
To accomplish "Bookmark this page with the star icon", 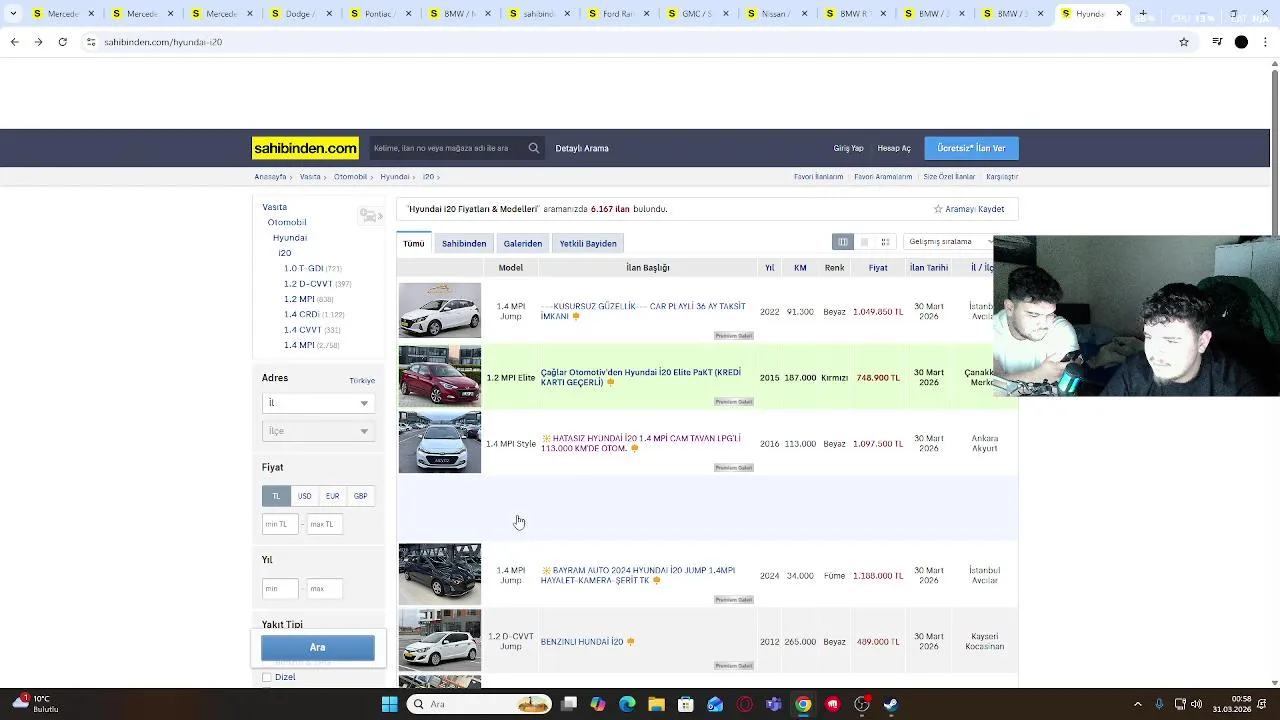I will click(1184, 42).
